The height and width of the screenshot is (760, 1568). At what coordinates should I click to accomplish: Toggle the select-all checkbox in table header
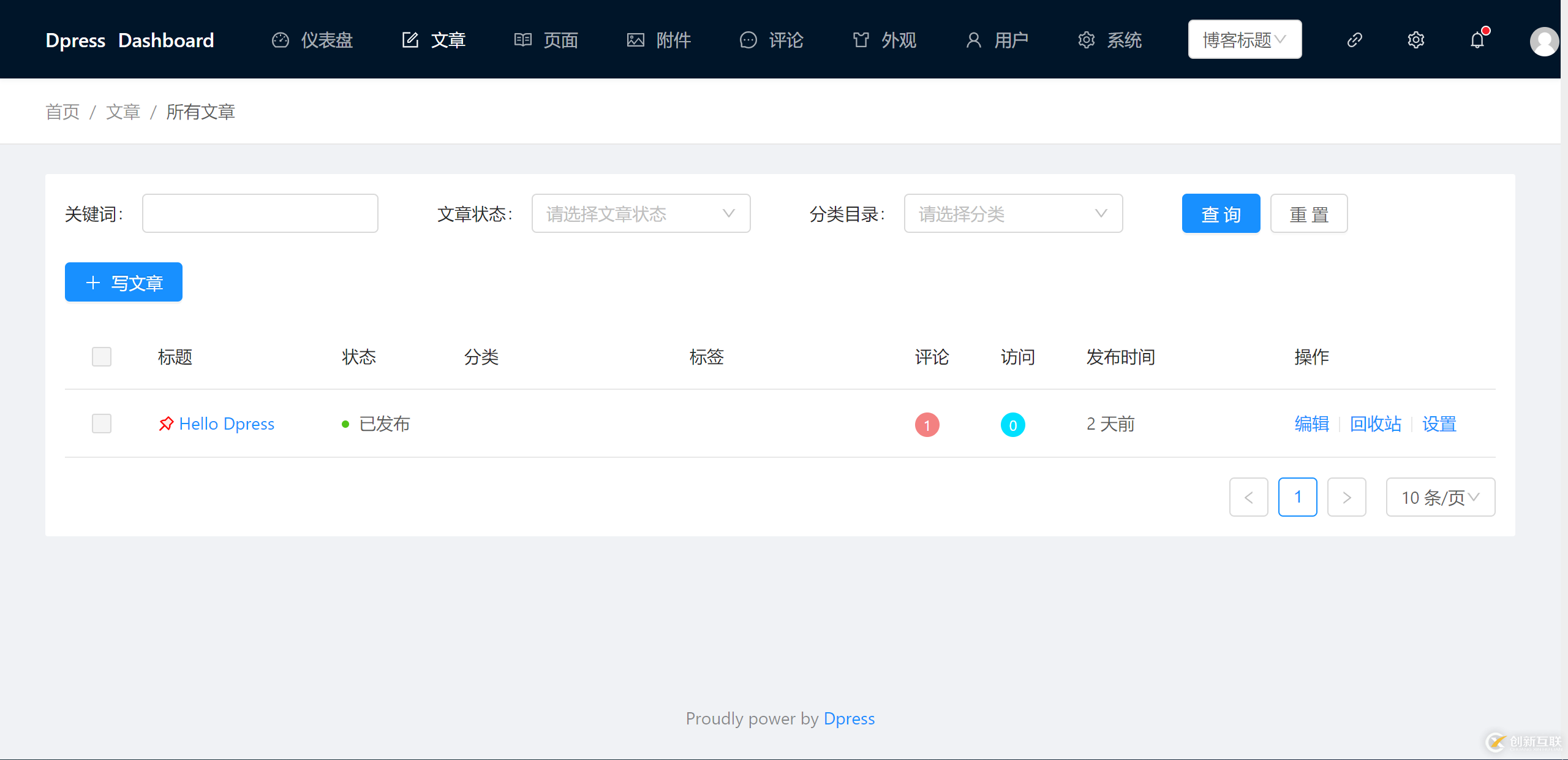click(102, 357)
